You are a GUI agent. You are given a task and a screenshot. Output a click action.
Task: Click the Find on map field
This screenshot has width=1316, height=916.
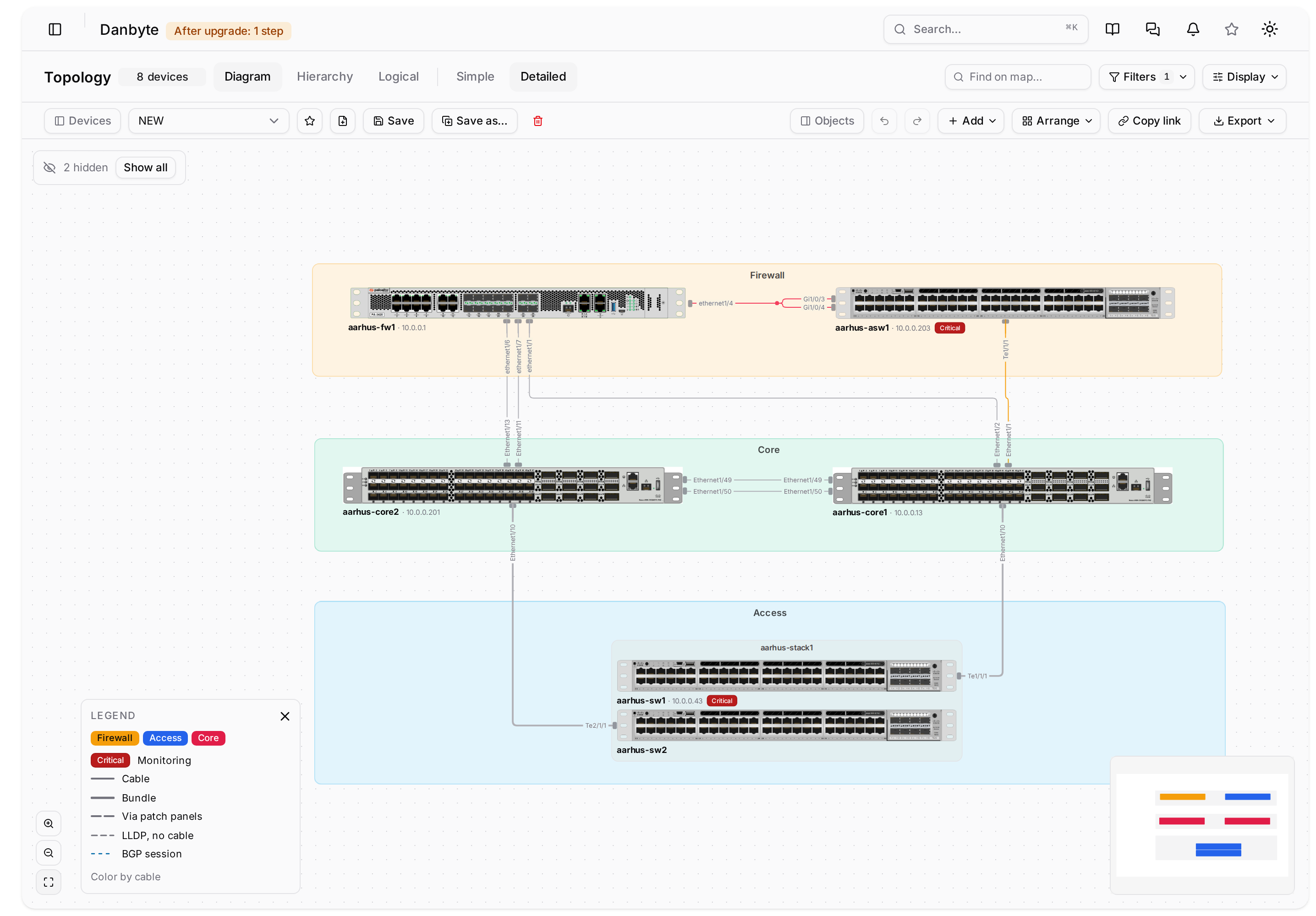[1018, 77]
